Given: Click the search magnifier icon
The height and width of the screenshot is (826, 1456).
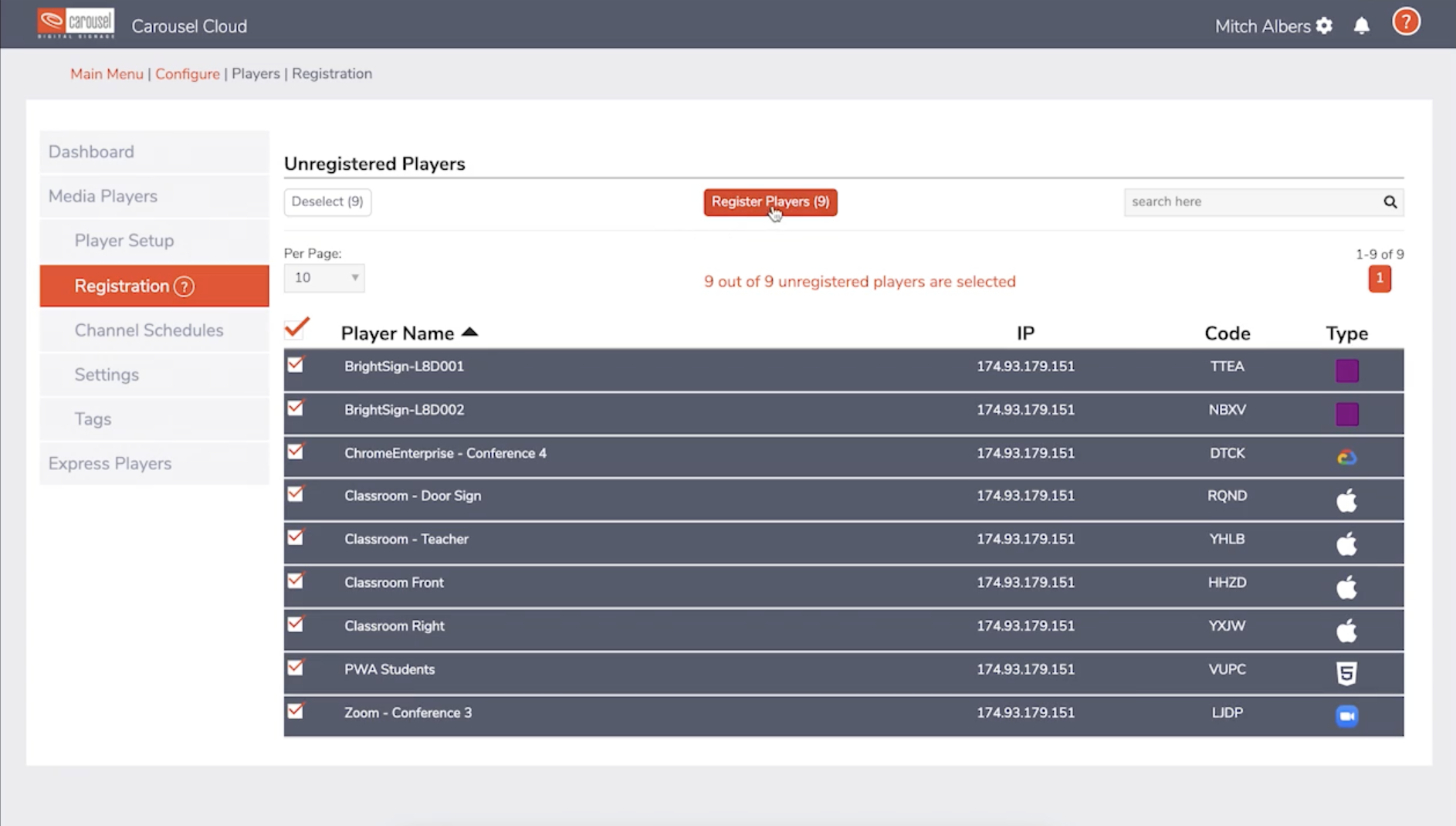Looking at the screenshot, I should point(1390,202).
